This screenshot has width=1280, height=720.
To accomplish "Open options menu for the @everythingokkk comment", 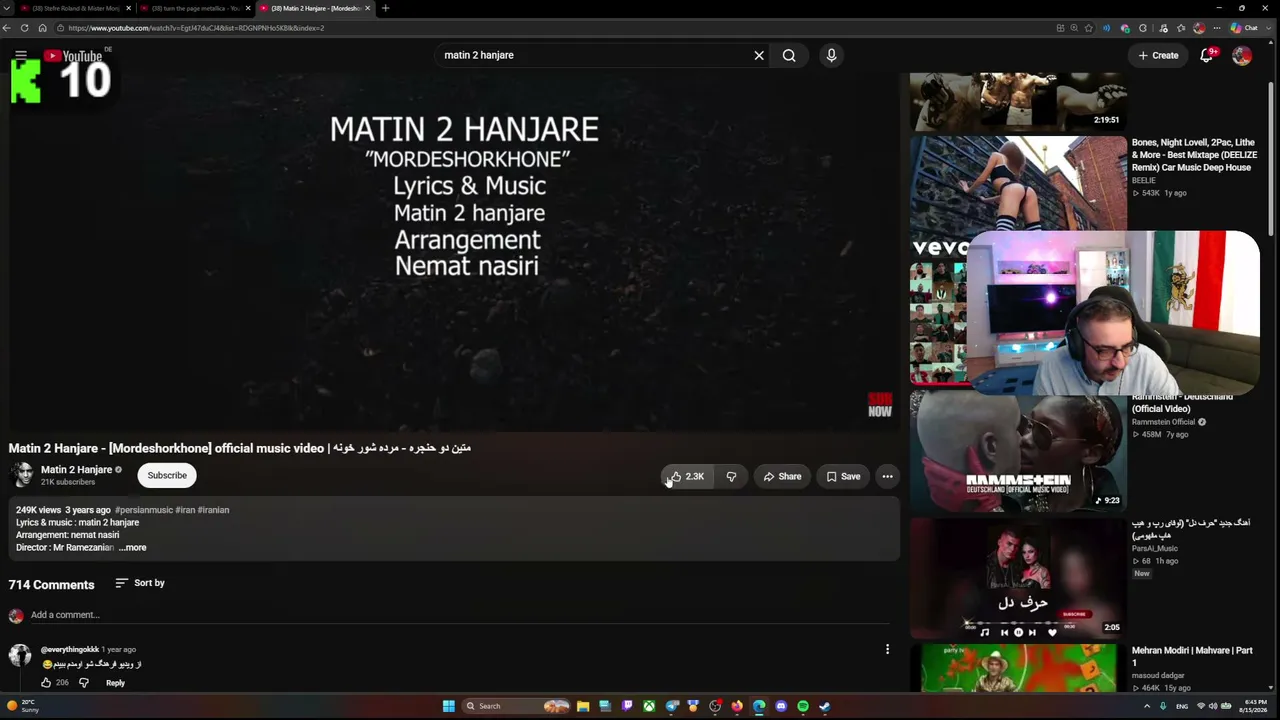I will pyautogui.click(x=887, y=650).
